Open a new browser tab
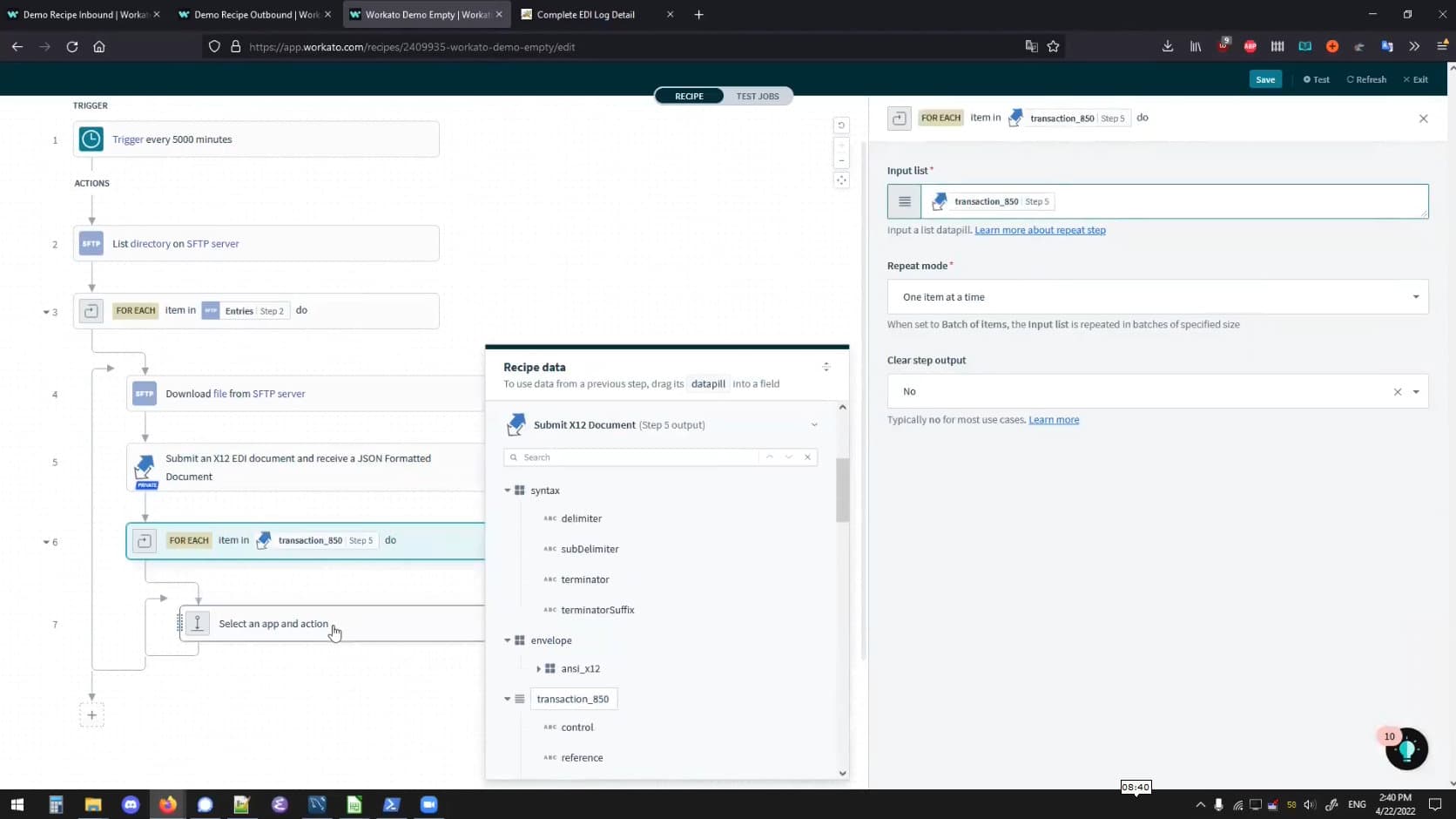This screenshot has width=1456, height=819. tap(698, 15)
